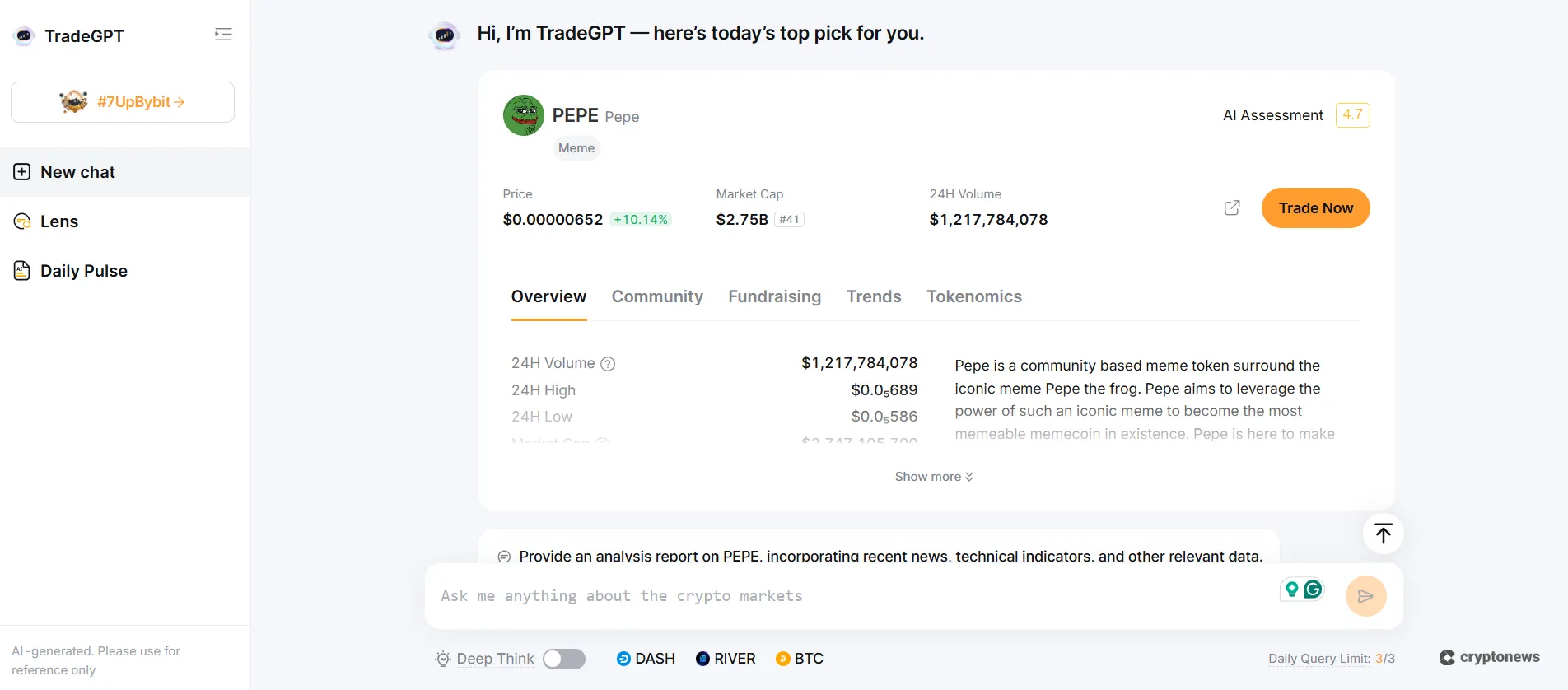This screenshot has width=1568, height=690.
Task: Click the lightbulb suggestion icon
Action: coord(1291,589)
